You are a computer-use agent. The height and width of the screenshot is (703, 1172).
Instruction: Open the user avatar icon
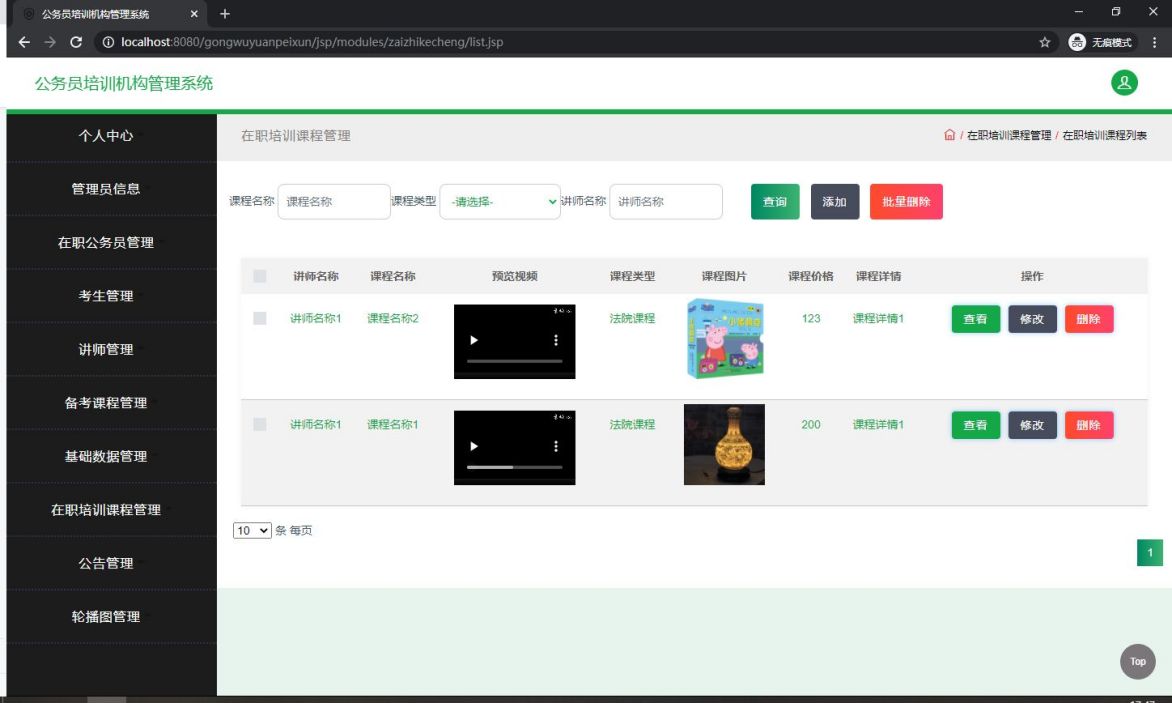1123,83
